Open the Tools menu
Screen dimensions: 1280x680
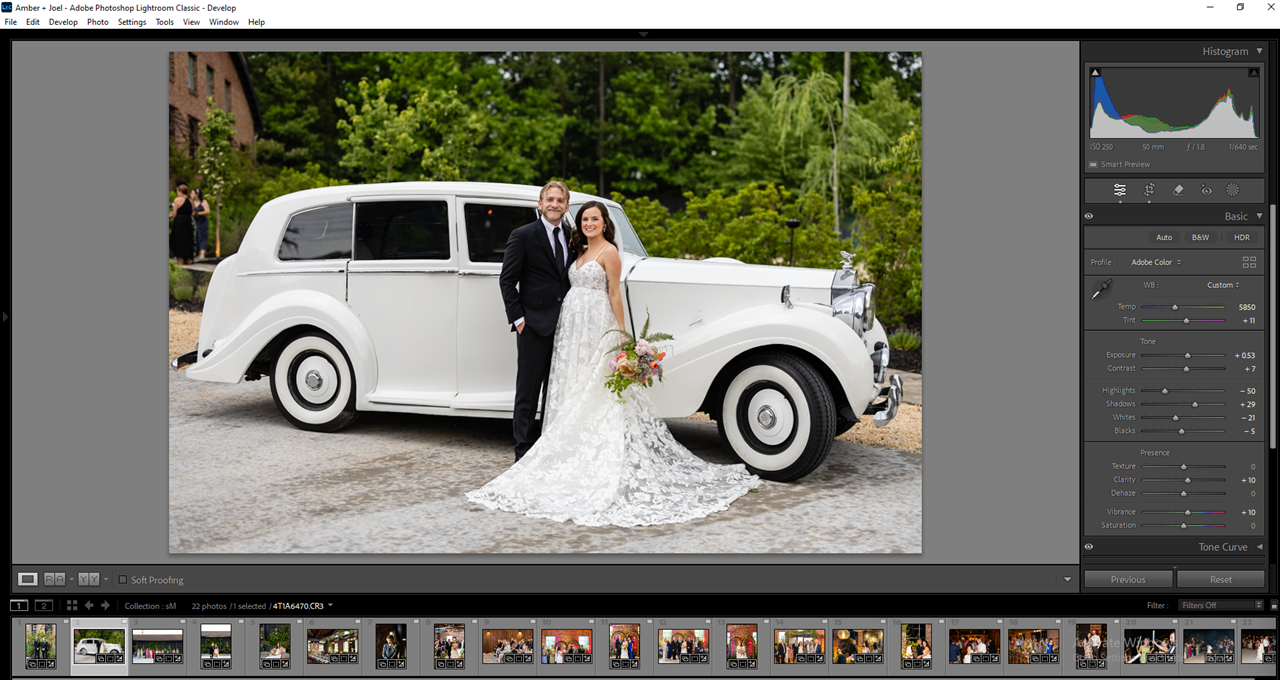(x=165, y=22)
